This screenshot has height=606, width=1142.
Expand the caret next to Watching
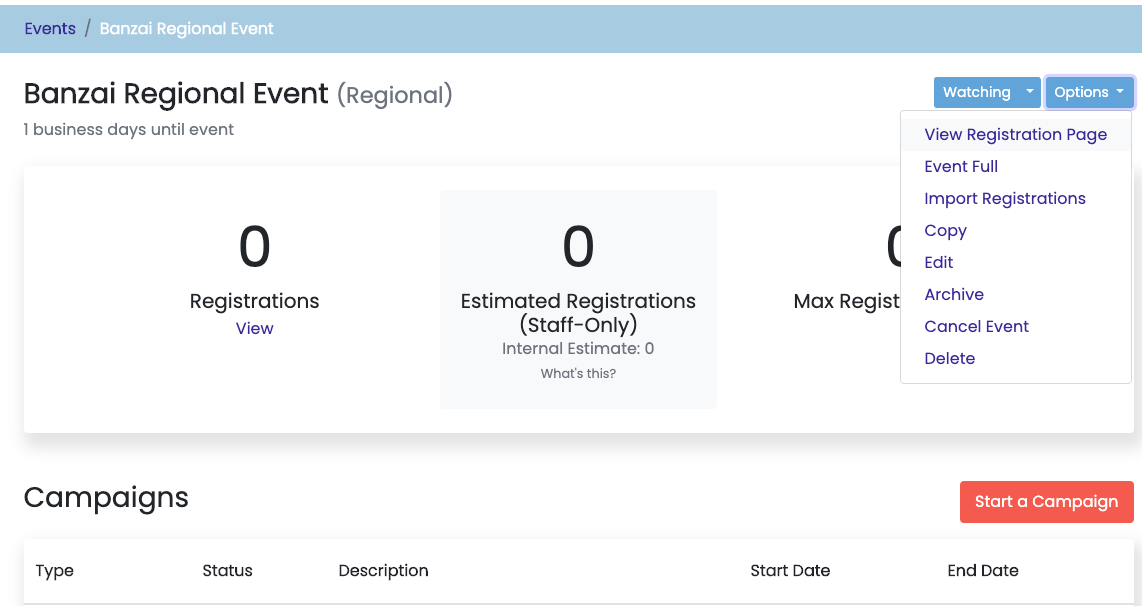pos(1030,92)
